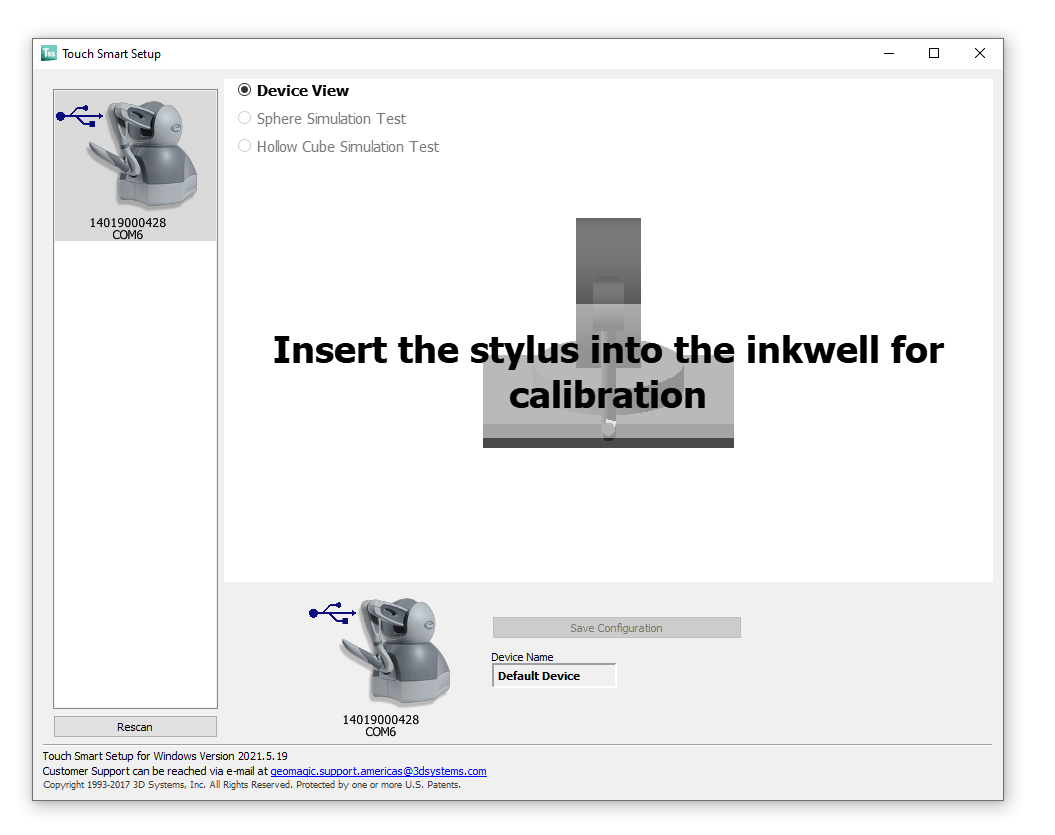Click the Default Device name field
Viewport: 1055px width, 835px height.
(x=554, y=675)
